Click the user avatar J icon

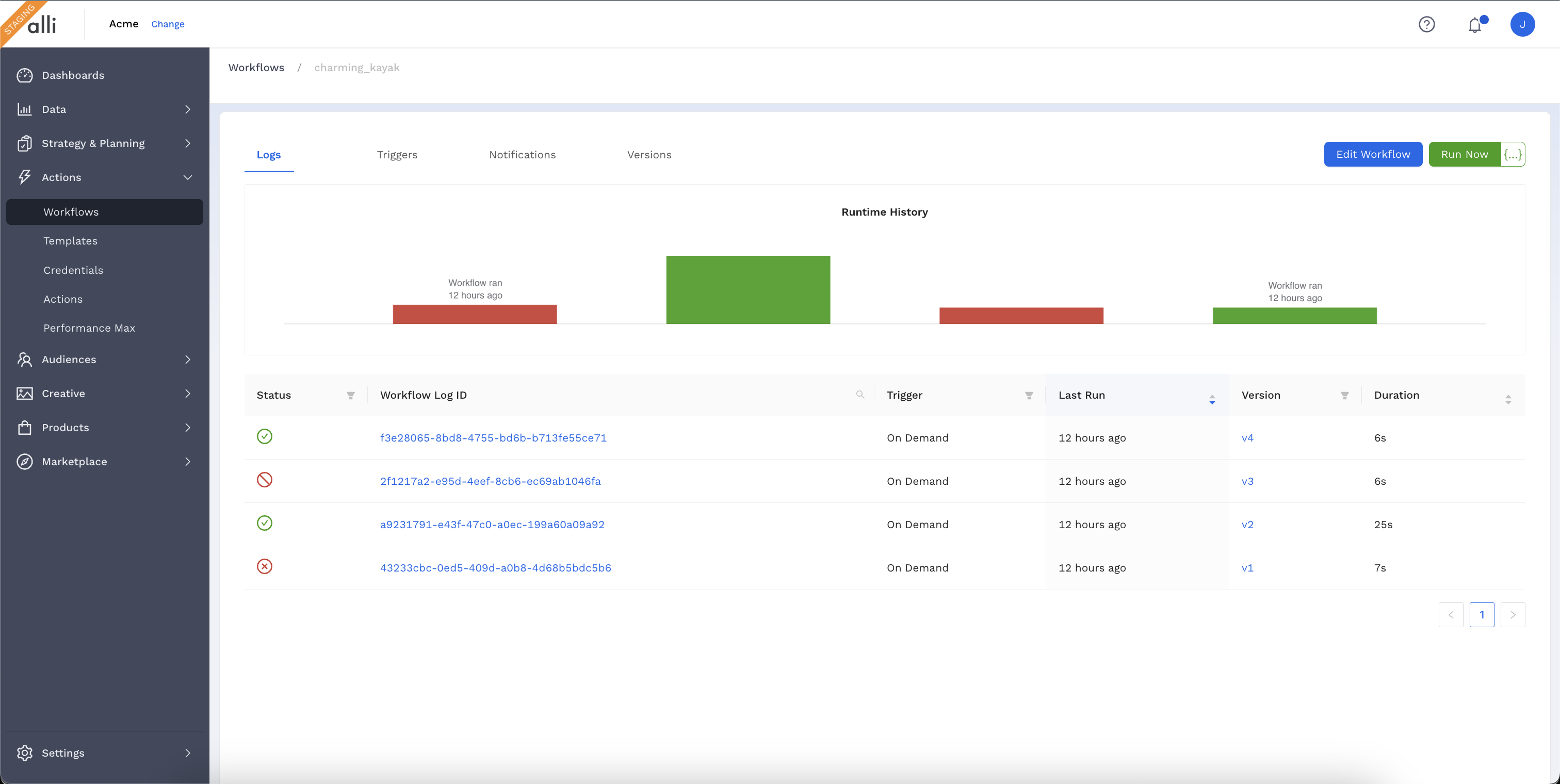tap(1522, 24)
